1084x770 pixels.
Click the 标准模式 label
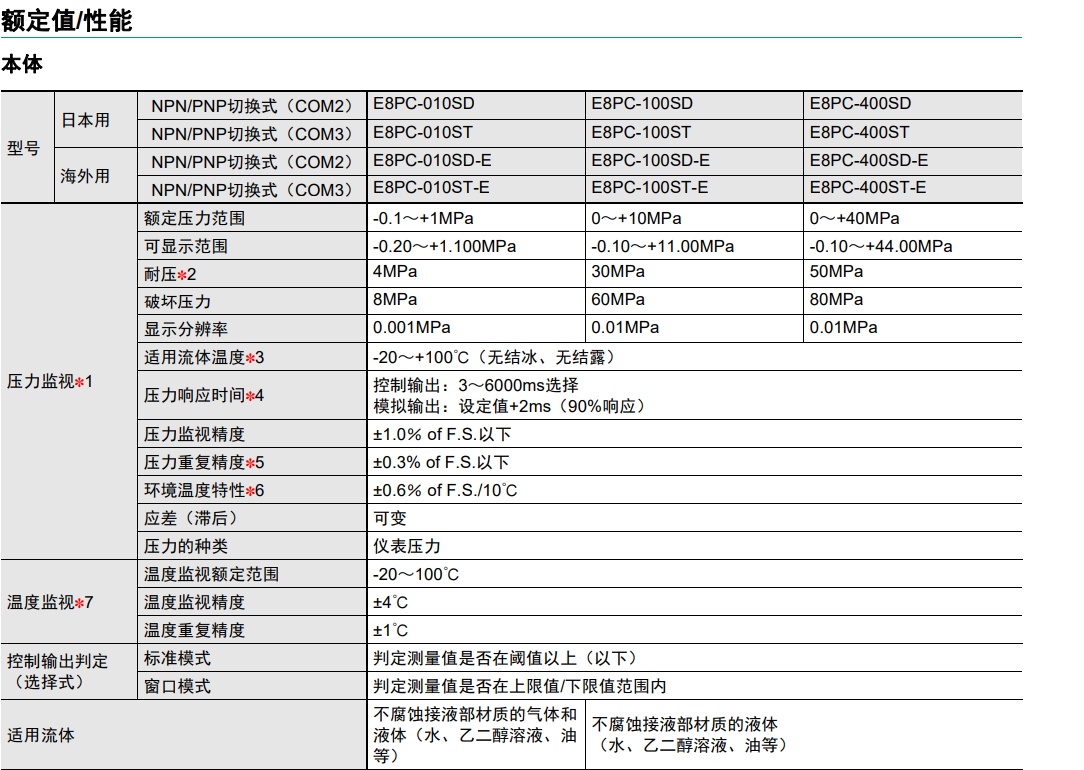(x=178, y=659)
